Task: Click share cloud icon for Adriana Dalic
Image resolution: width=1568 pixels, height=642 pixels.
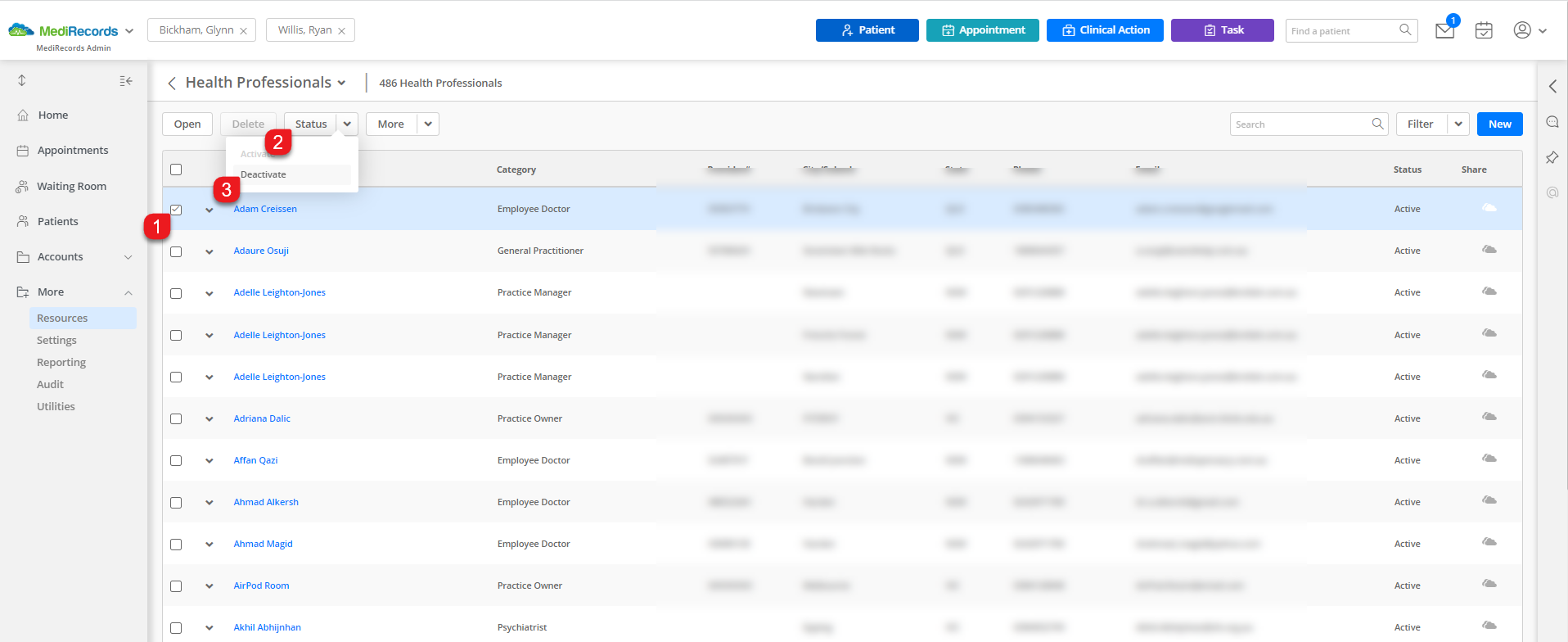Action: pyautogui.click(x=1489, y=417)
